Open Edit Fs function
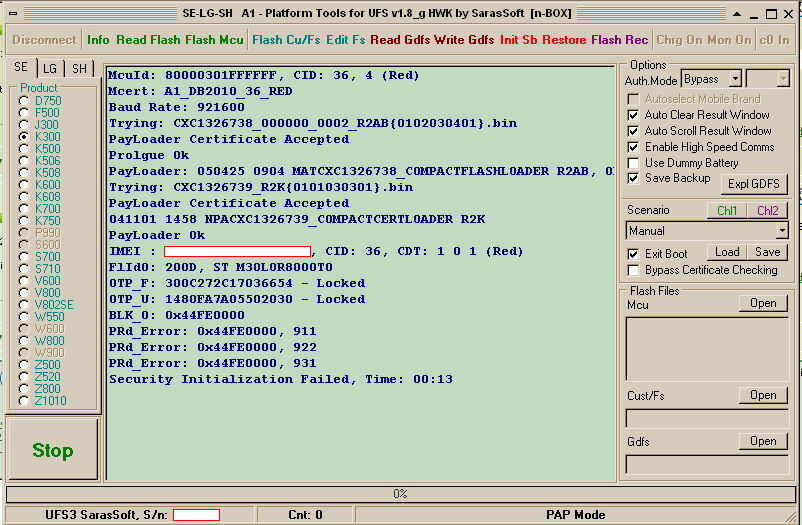Image resolution: width=802 pixels, height=525 pixels. pos(346,40)
